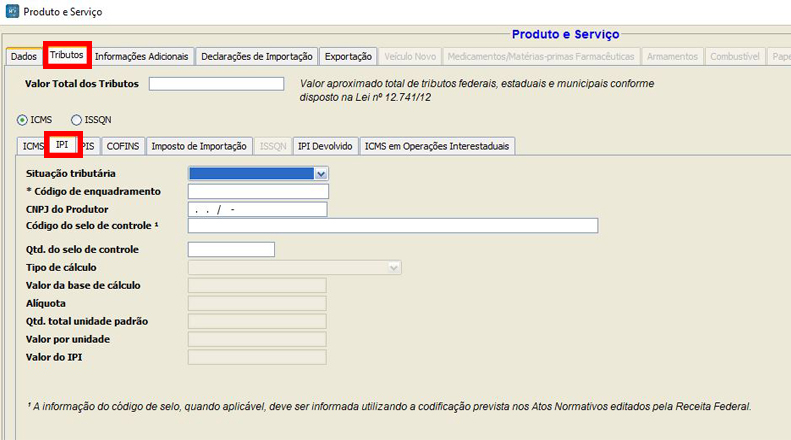Switch to the Dados tab

[x=24, y=57]
